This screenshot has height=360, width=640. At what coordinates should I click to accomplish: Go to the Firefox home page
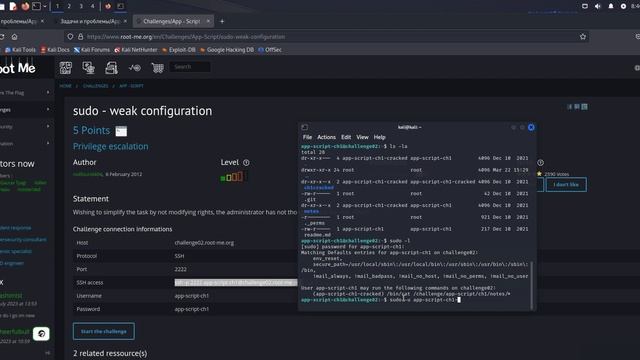[14, 37]
